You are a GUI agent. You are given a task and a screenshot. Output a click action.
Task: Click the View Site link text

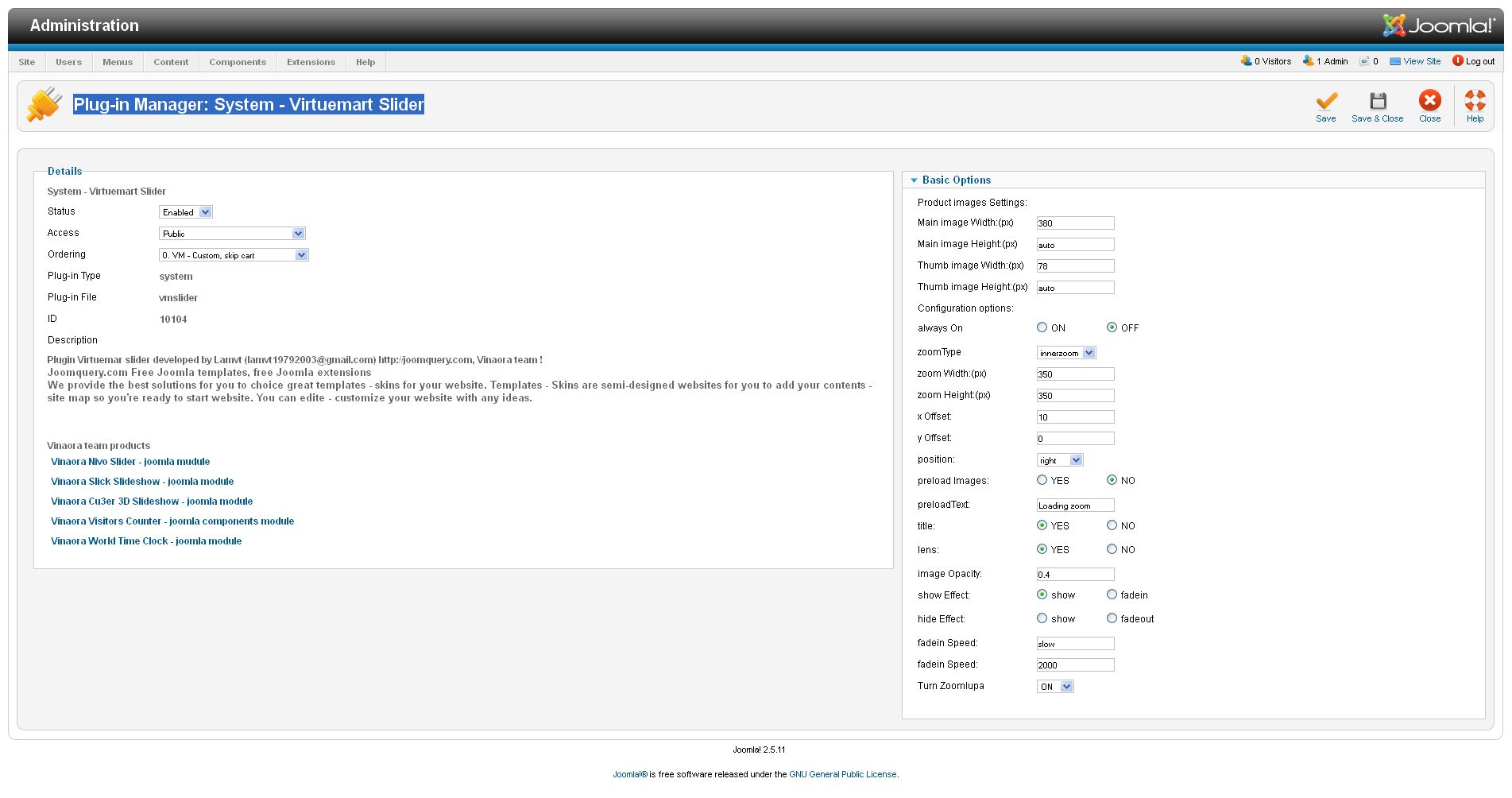(1421, 61)
